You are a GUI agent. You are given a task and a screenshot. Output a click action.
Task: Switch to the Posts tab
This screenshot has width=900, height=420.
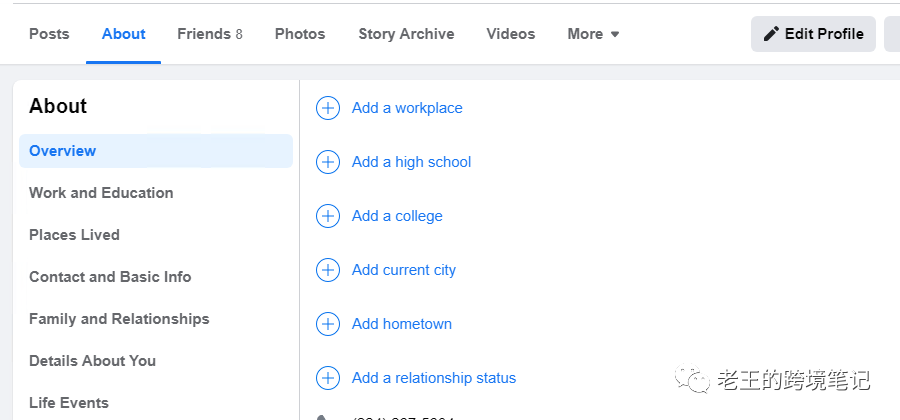pos(49,34)
